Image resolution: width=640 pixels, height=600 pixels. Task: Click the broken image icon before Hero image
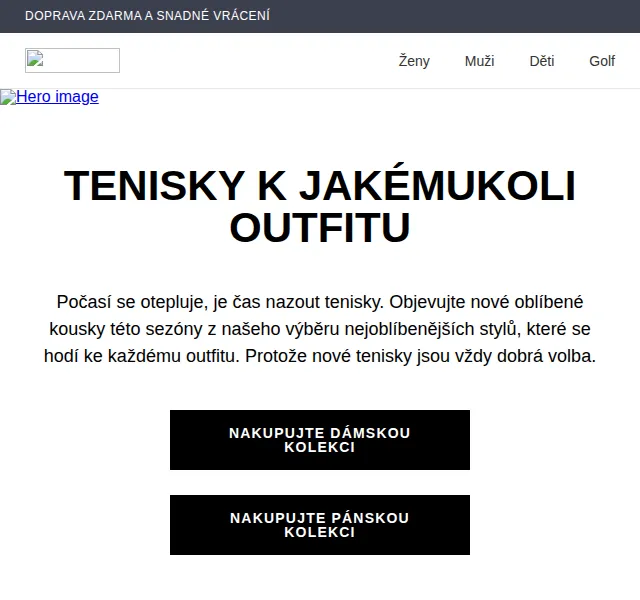(x=8, y=98)
